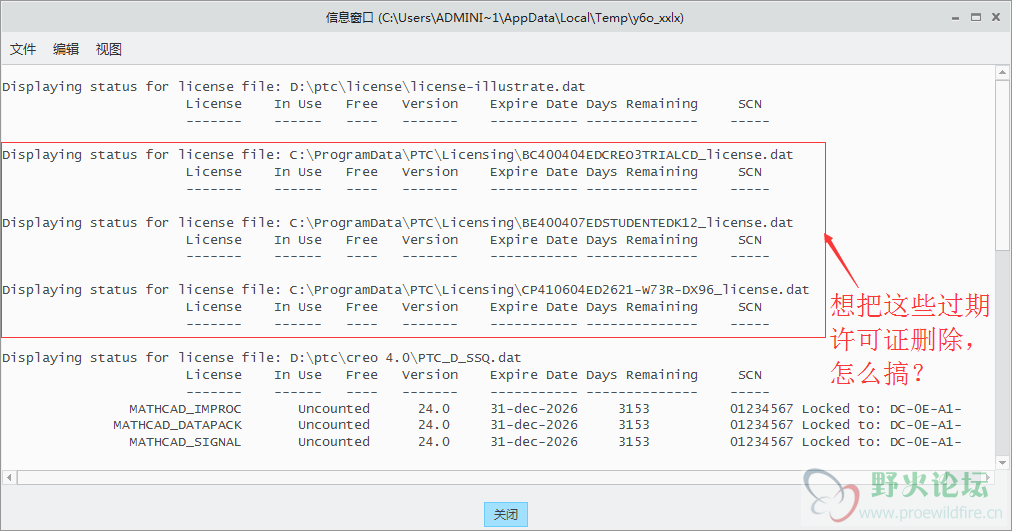Click the CP410604ED2621-W73R-DX96_license.dat line
1012x531 pixels.
click(x=405, y=290)
